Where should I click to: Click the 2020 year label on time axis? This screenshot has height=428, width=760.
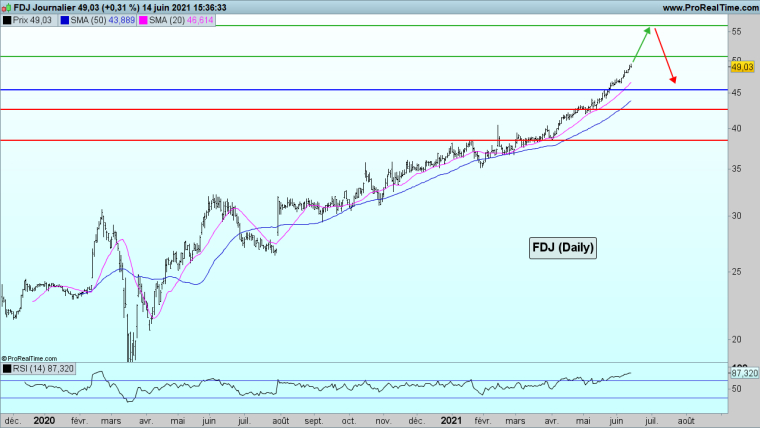pos(44,421)
